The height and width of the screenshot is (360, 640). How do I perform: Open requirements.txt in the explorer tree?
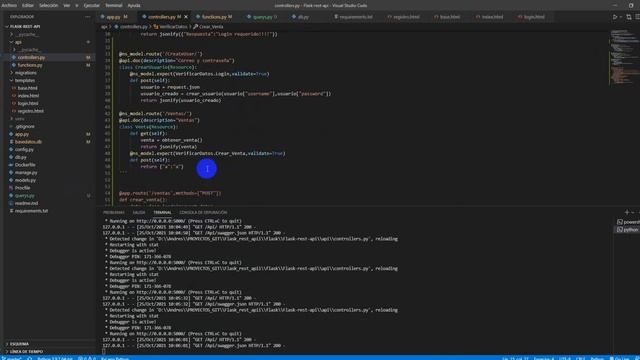tap(31, 211)
